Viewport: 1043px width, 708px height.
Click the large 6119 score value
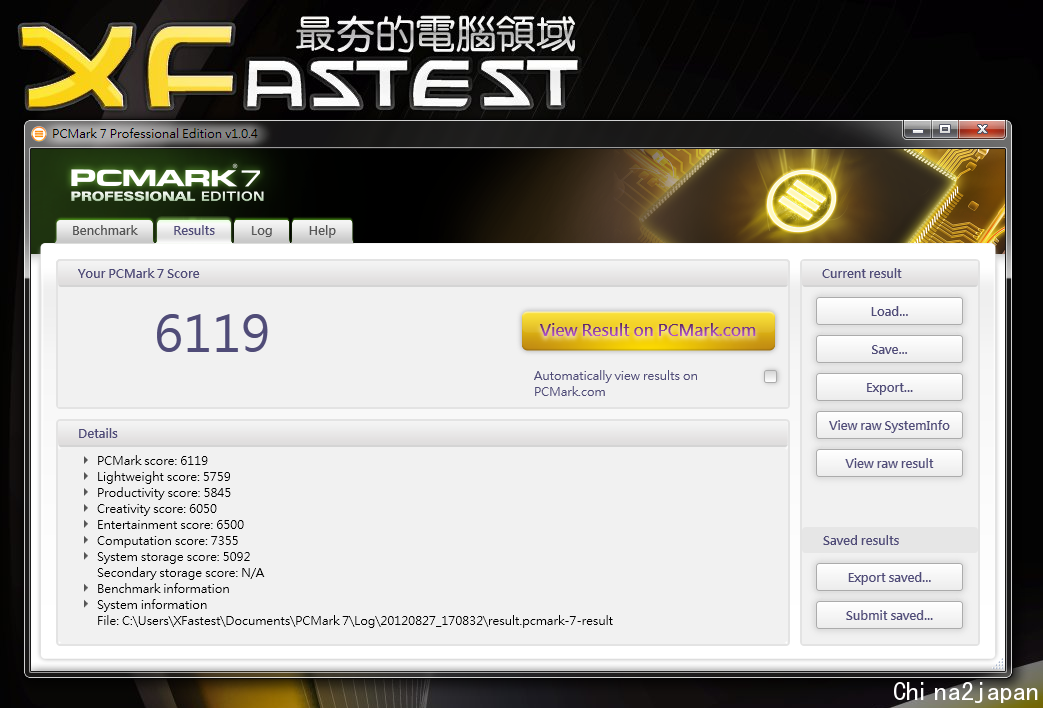click(x=212, y=333)
